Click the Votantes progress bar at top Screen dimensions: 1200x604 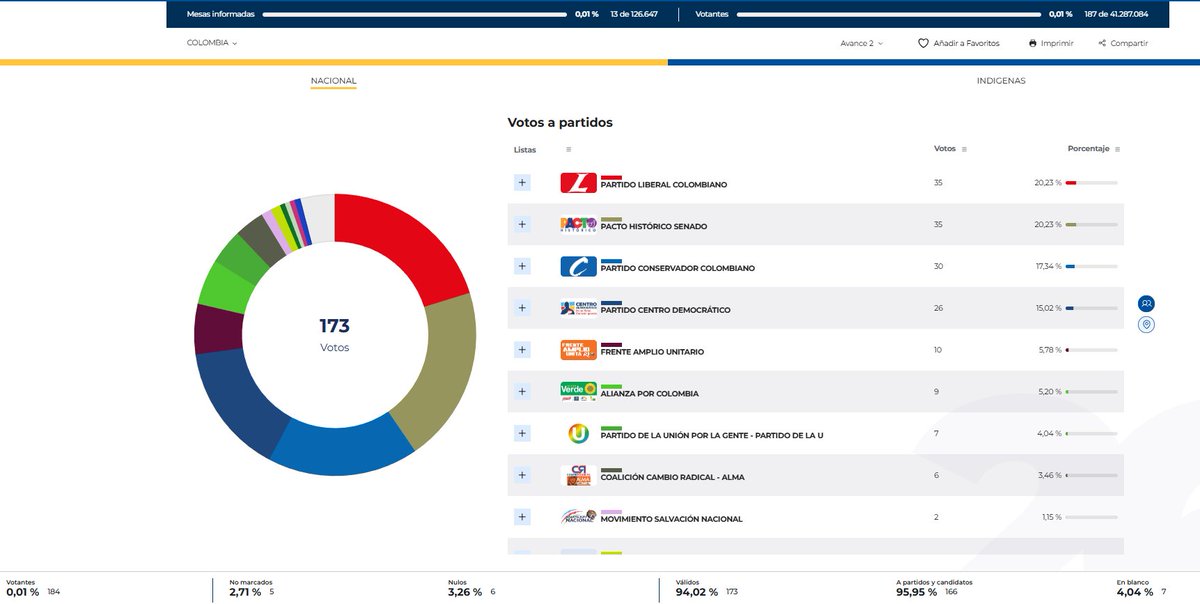pos(887,15)
